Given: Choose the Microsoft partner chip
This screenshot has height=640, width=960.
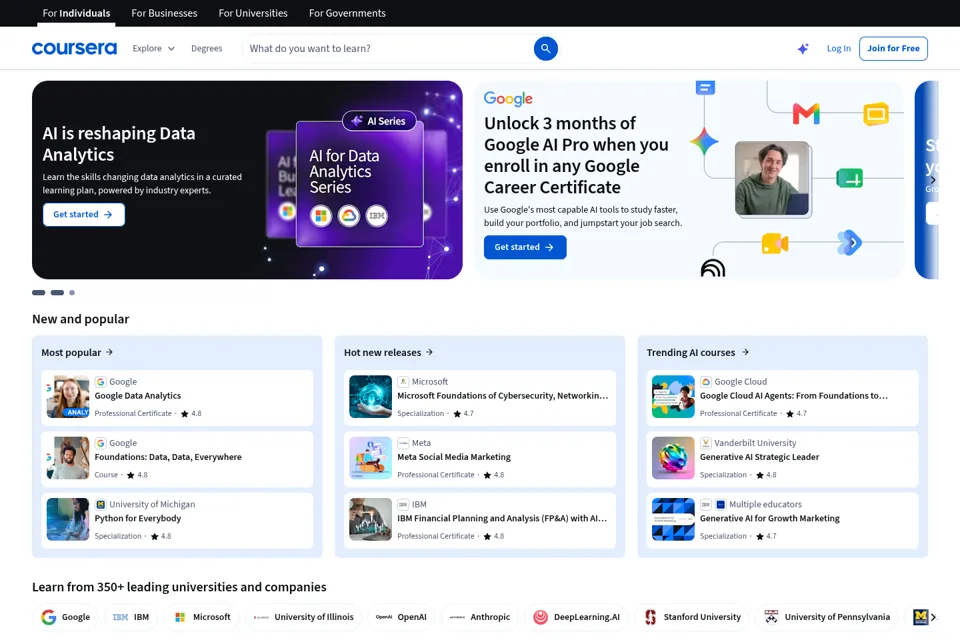Looking at the screenshot, I should click(202, 617).
